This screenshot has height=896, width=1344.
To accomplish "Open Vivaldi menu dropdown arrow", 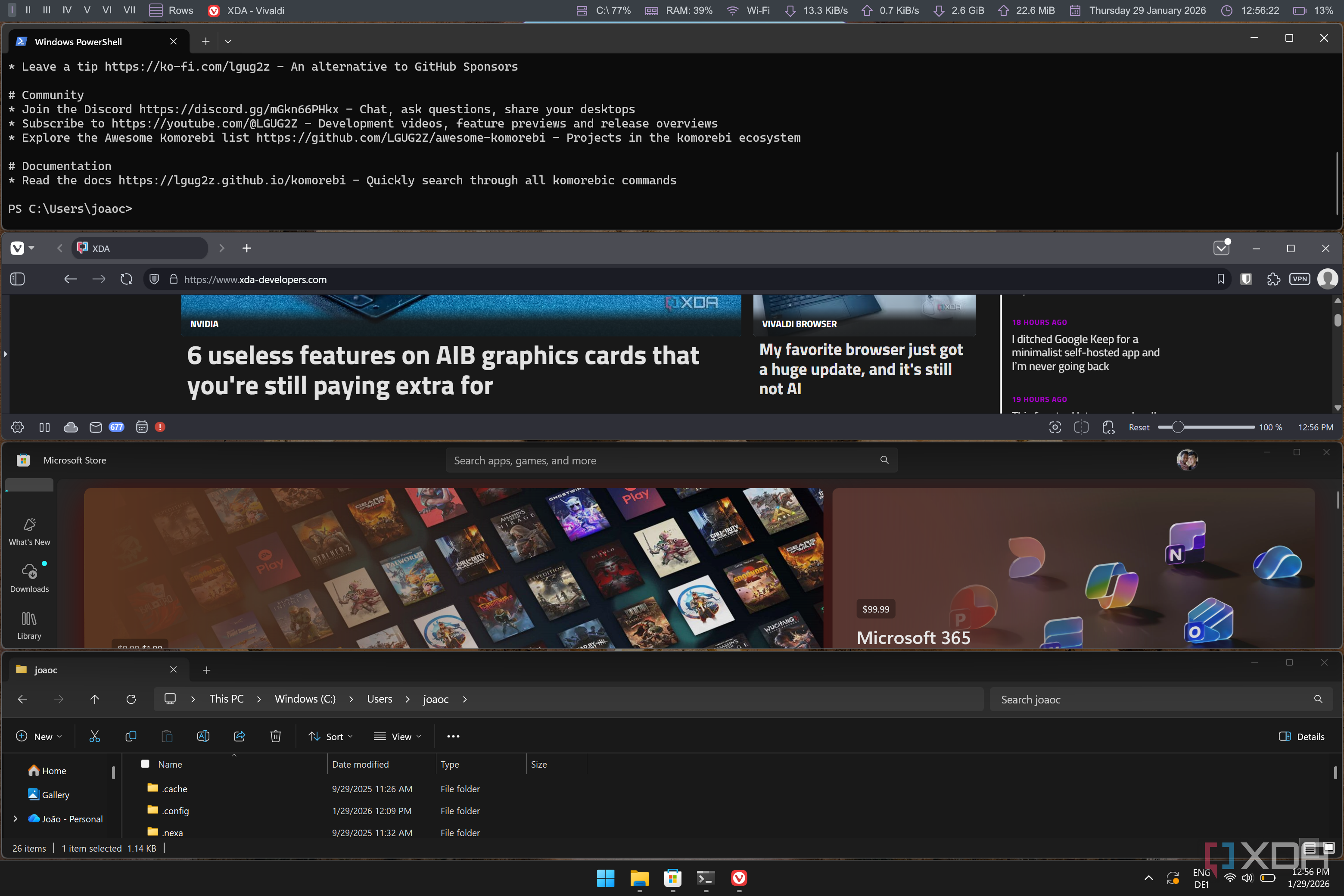I will click(32, 248).
